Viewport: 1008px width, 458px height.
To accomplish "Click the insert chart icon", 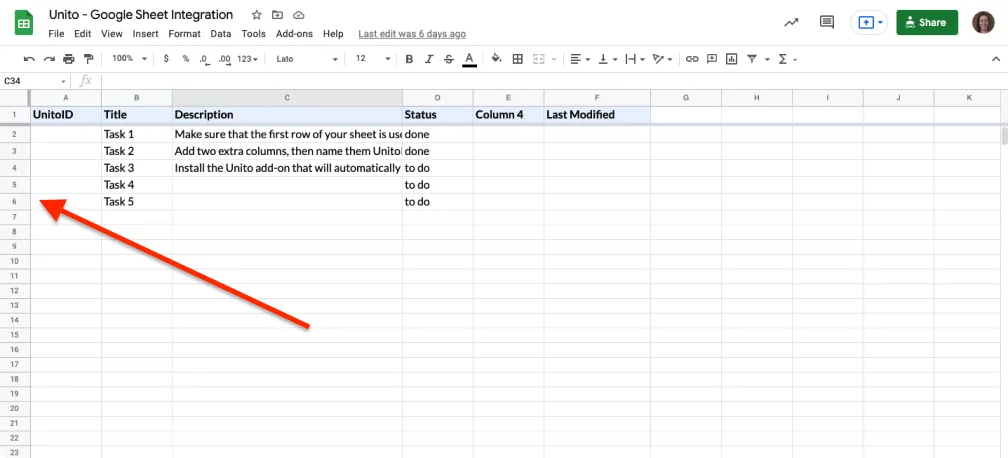I will coord(732,59).
